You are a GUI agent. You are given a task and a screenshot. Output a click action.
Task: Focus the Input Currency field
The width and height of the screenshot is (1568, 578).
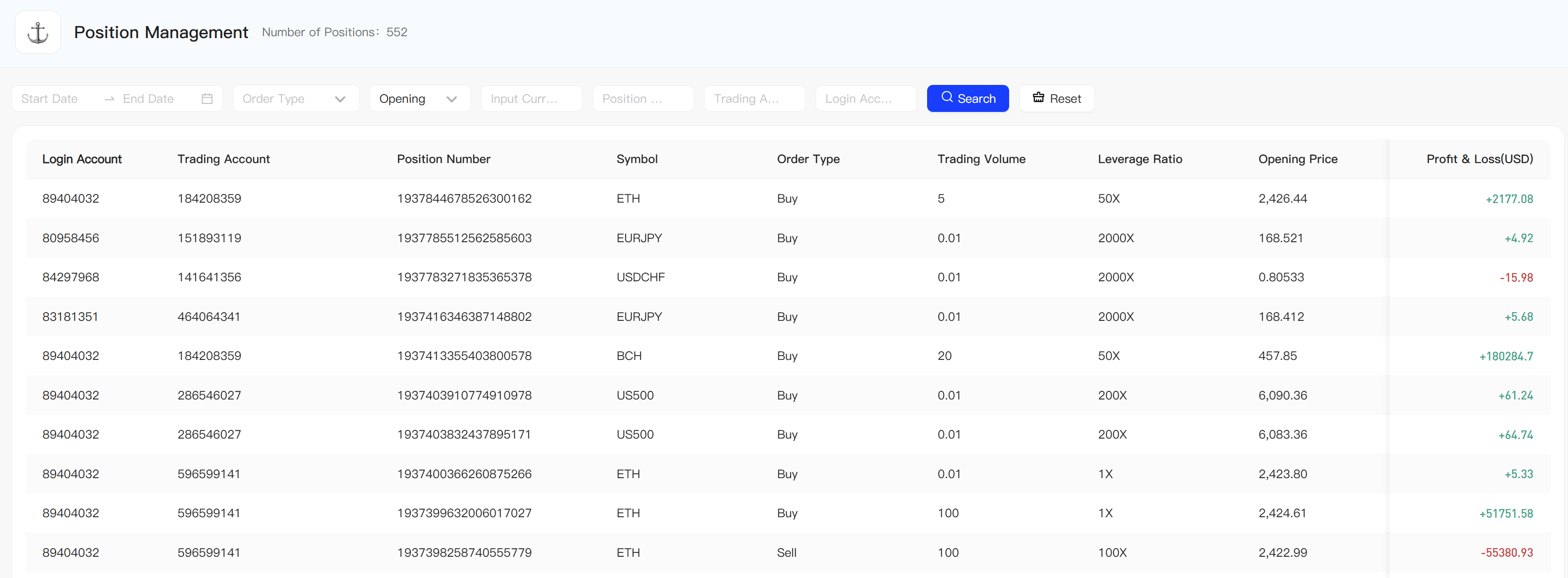531,98
